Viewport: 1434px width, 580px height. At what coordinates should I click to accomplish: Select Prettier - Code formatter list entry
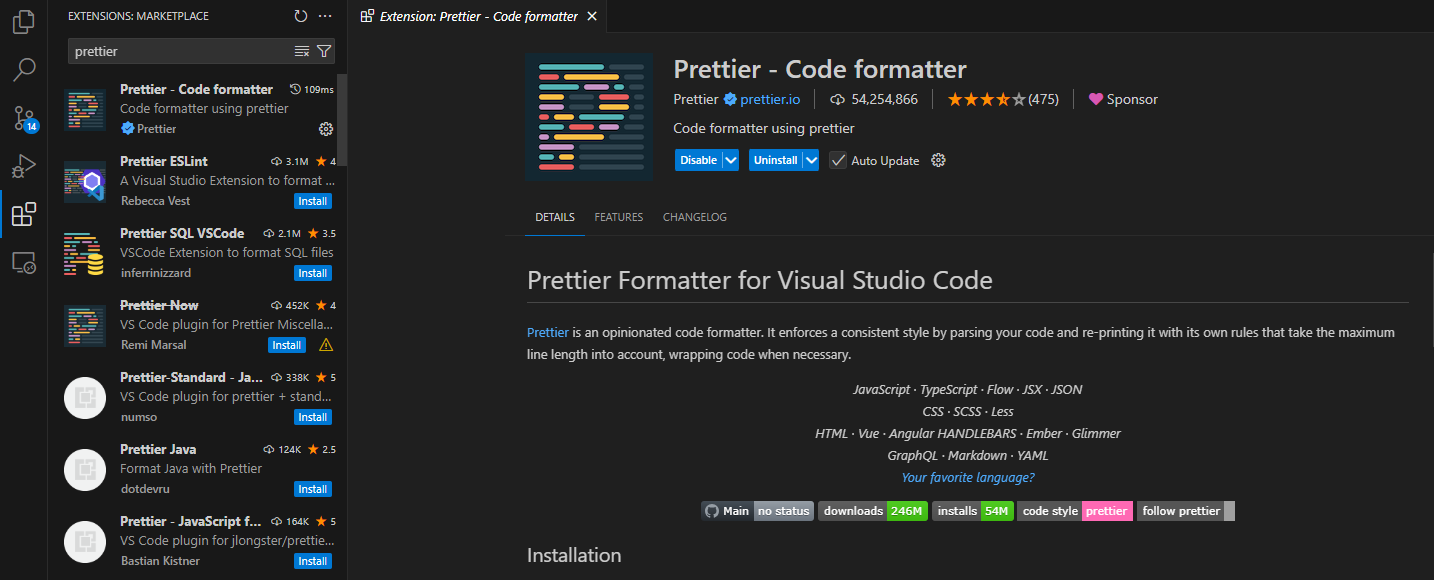click(200, 109)
